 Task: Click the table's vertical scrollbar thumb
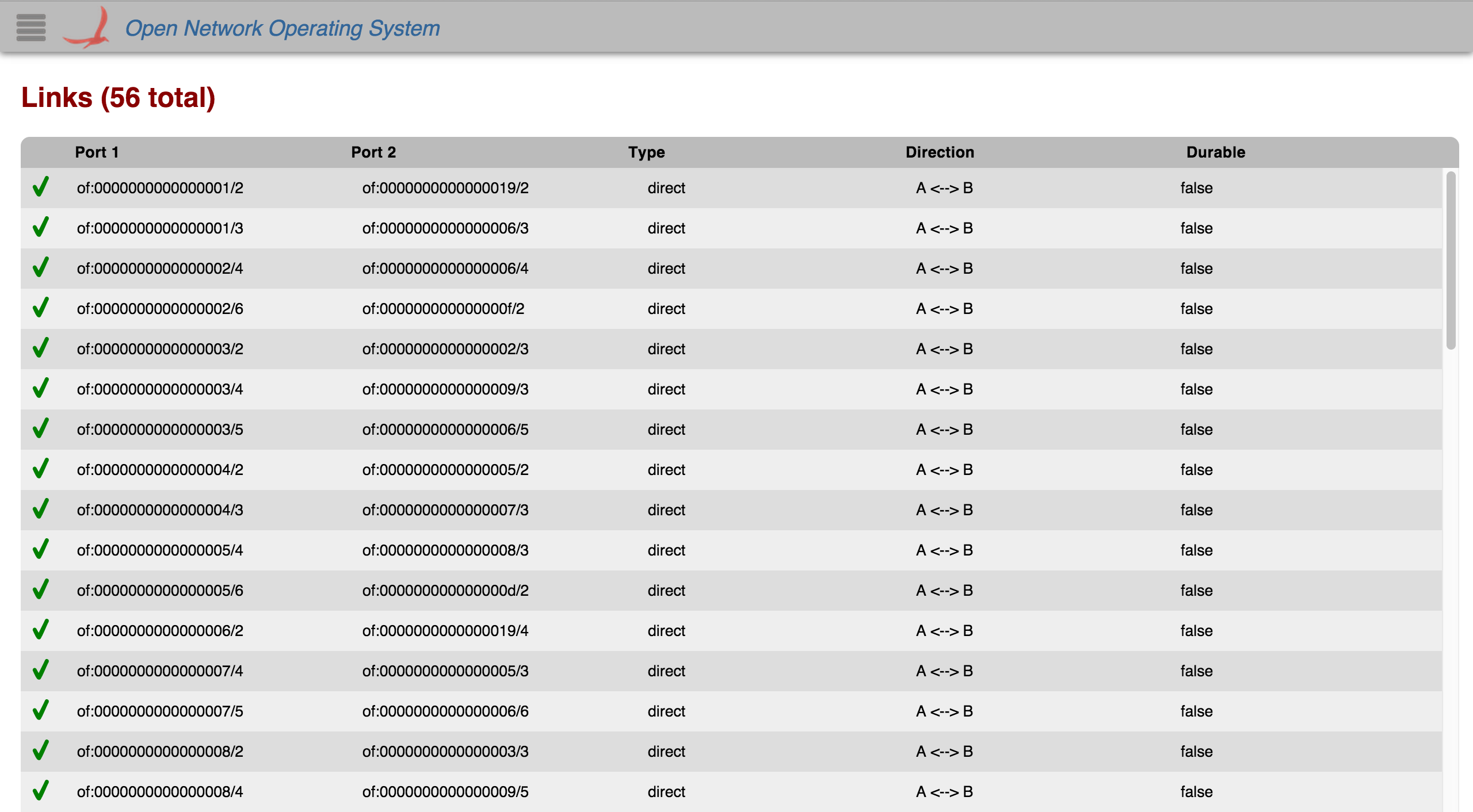click(x=1451, y=260)
